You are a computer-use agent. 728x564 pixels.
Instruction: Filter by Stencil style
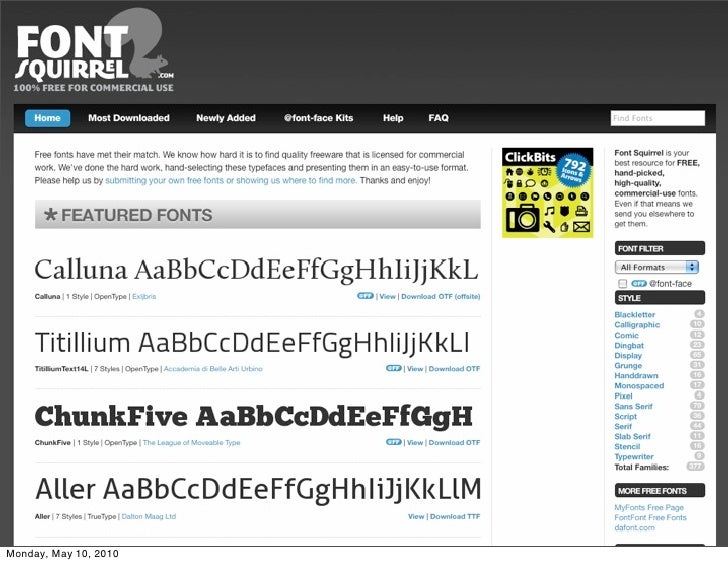627,446
